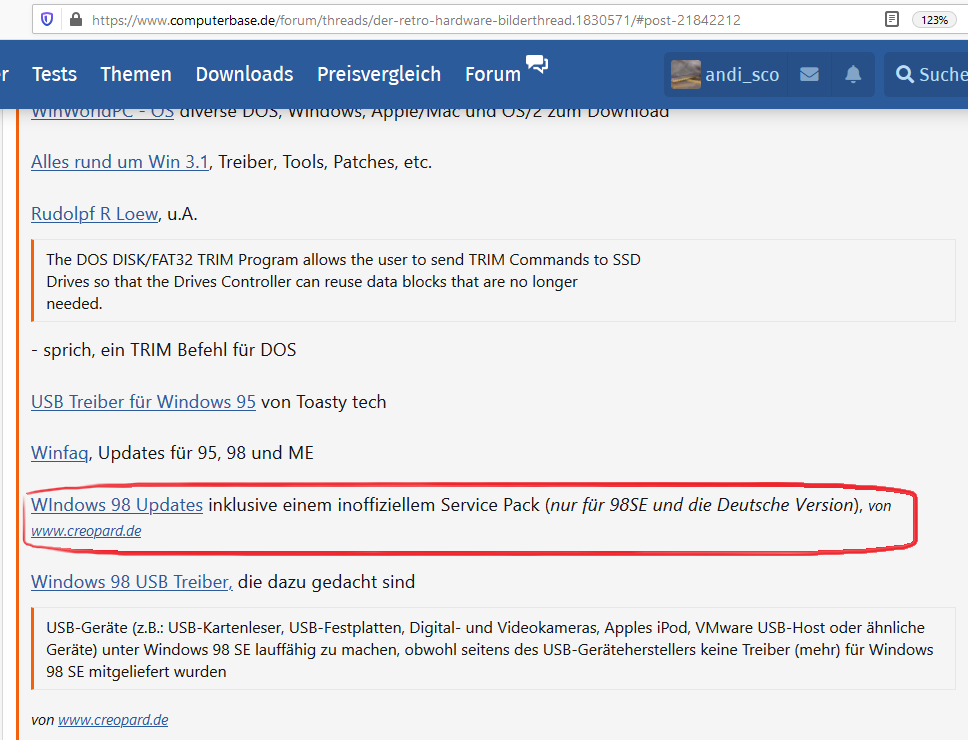Open the WIndows 98 Updates link

click(117, 505)
